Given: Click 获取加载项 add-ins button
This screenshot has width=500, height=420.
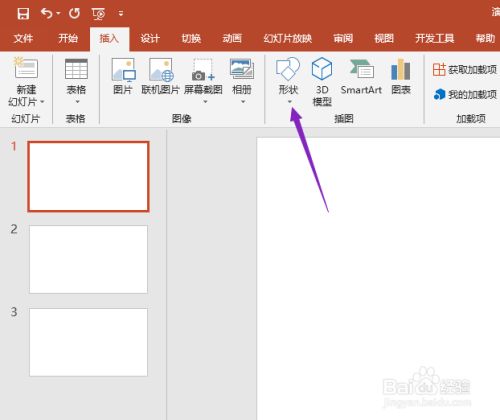Looking at the screenshot, I should tap(465, 70).
